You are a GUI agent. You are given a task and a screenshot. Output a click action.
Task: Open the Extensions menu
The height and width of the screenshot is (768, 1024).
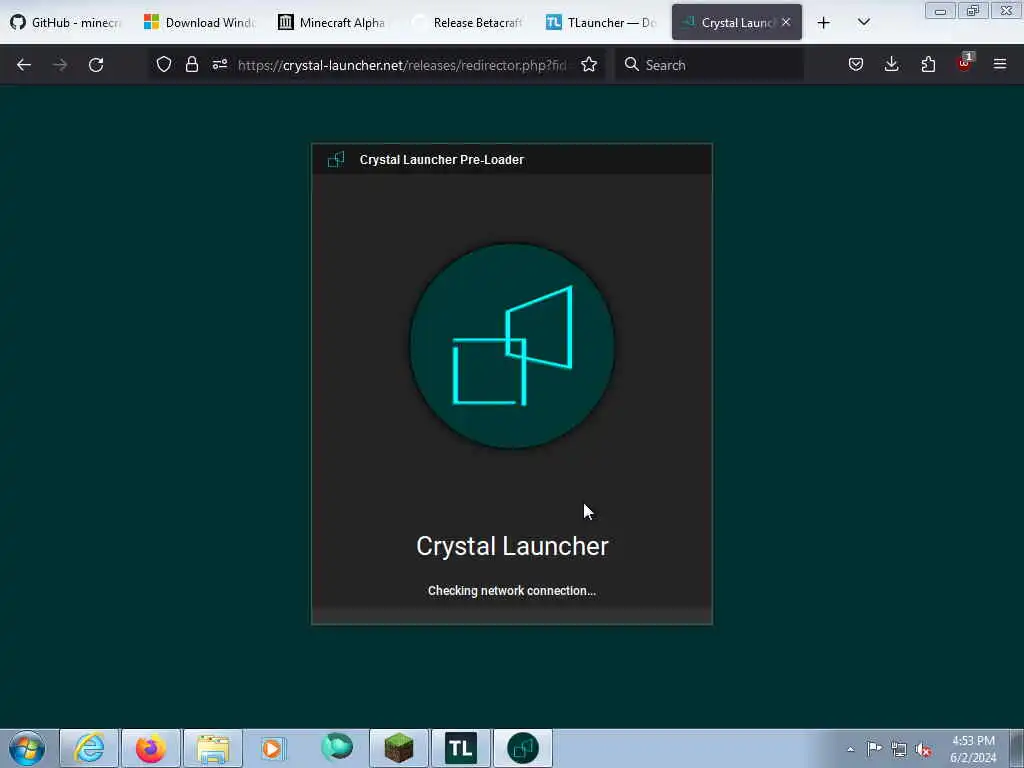(928, 64)
